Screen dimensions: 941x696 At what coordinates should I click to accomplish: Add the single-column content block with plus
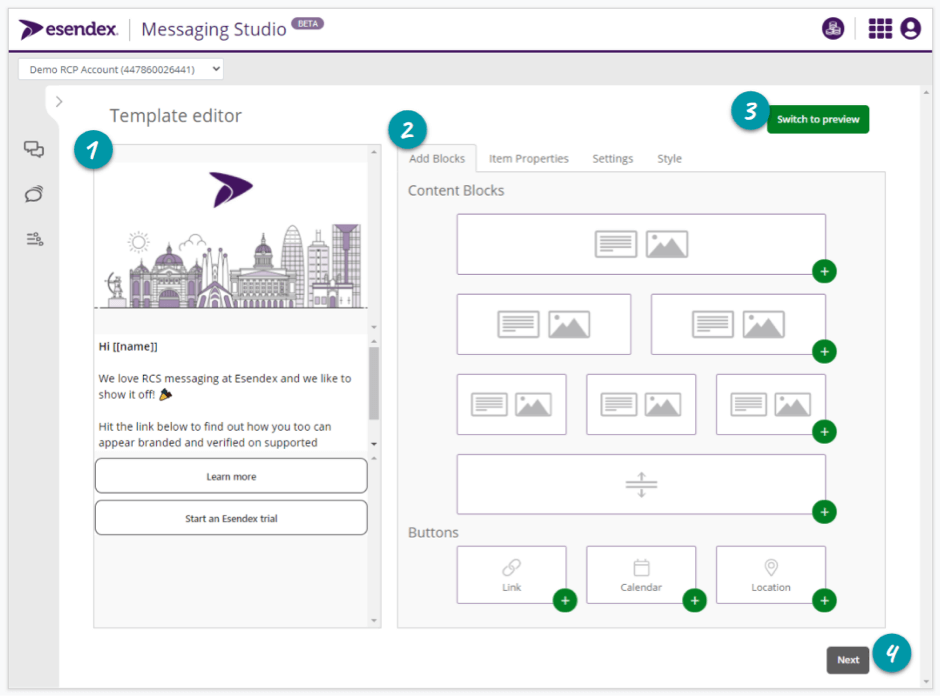click(824, 271)
